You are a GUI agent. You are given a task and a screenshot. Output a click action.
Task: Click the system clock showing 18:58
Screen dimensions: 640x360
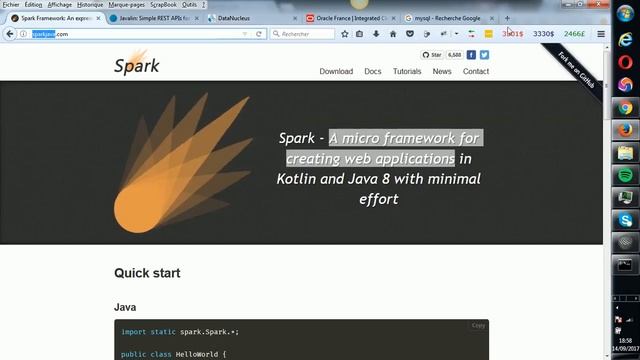coord(625,340)
